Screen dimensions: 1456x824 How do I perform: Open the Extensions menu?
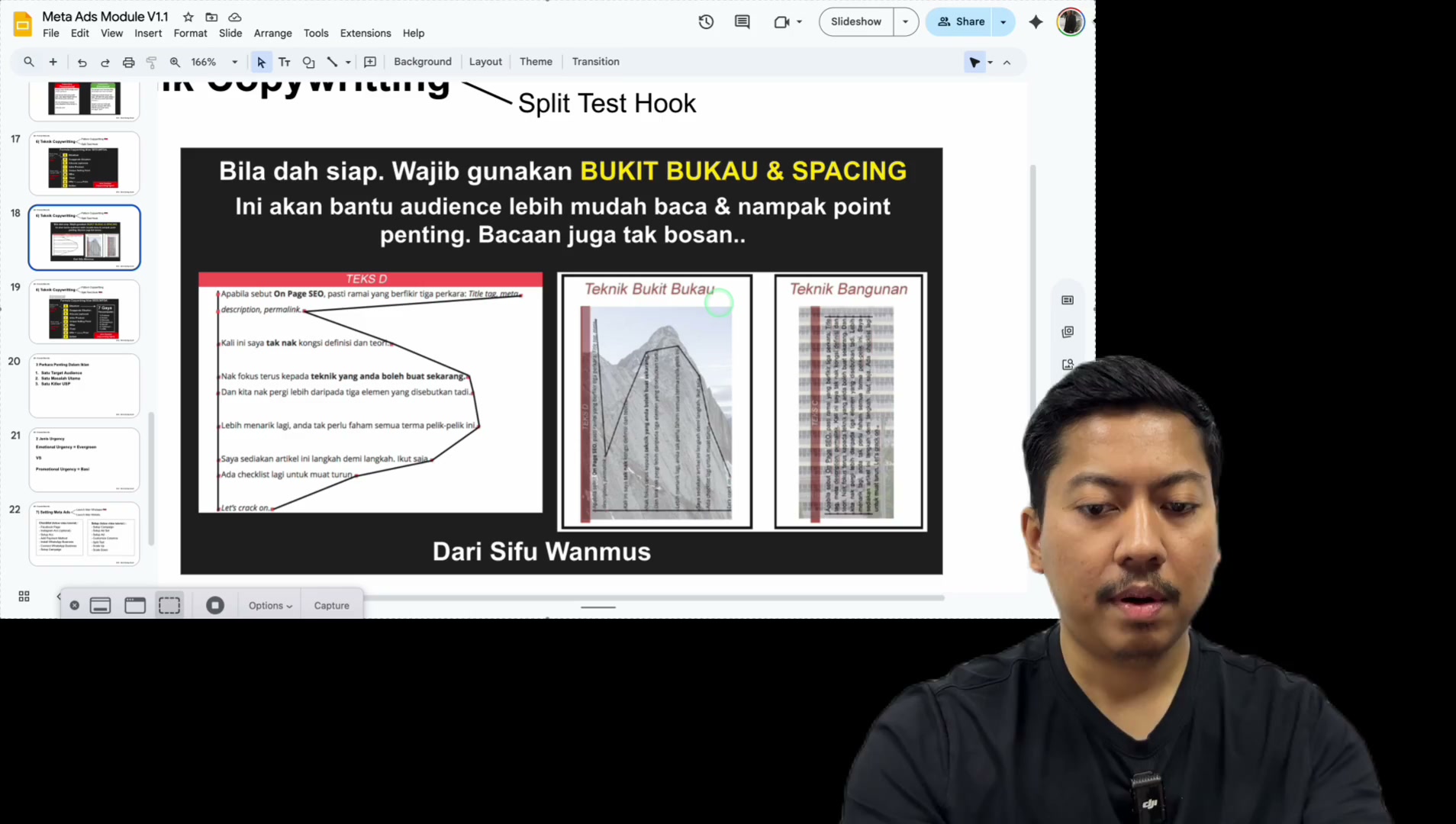point(366,34)
